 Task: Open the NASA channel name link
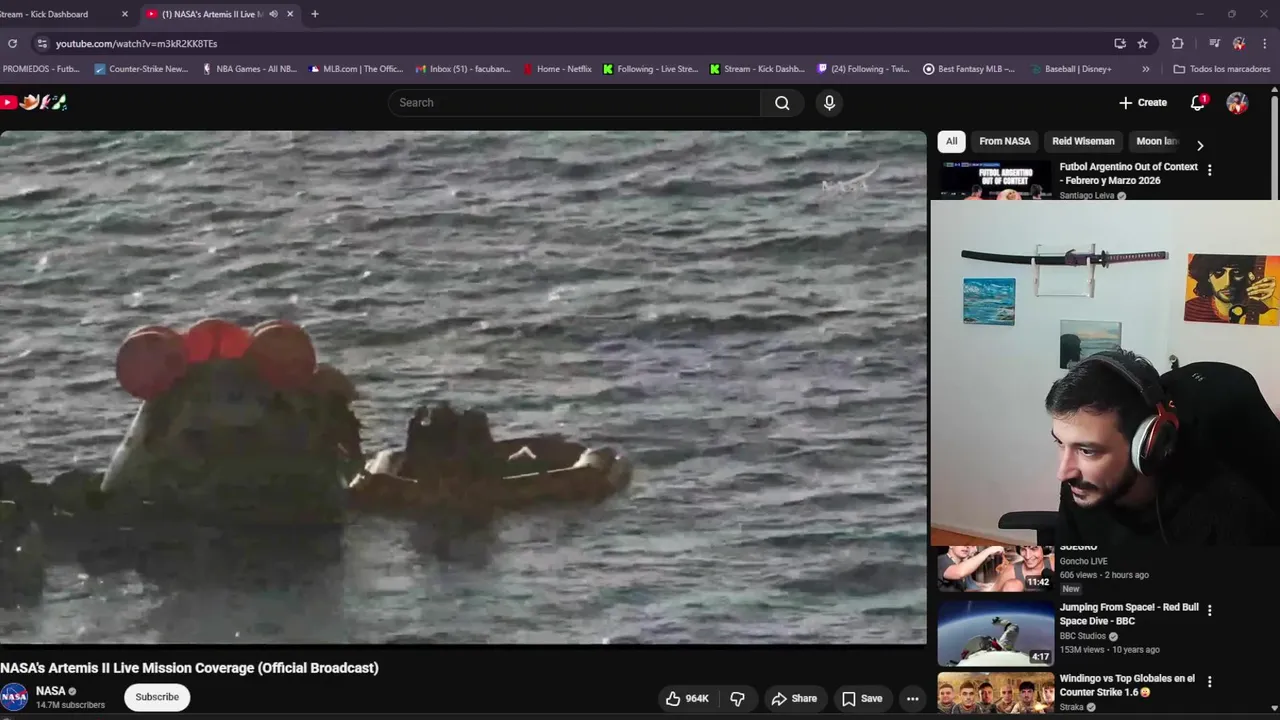coord(50,691)
